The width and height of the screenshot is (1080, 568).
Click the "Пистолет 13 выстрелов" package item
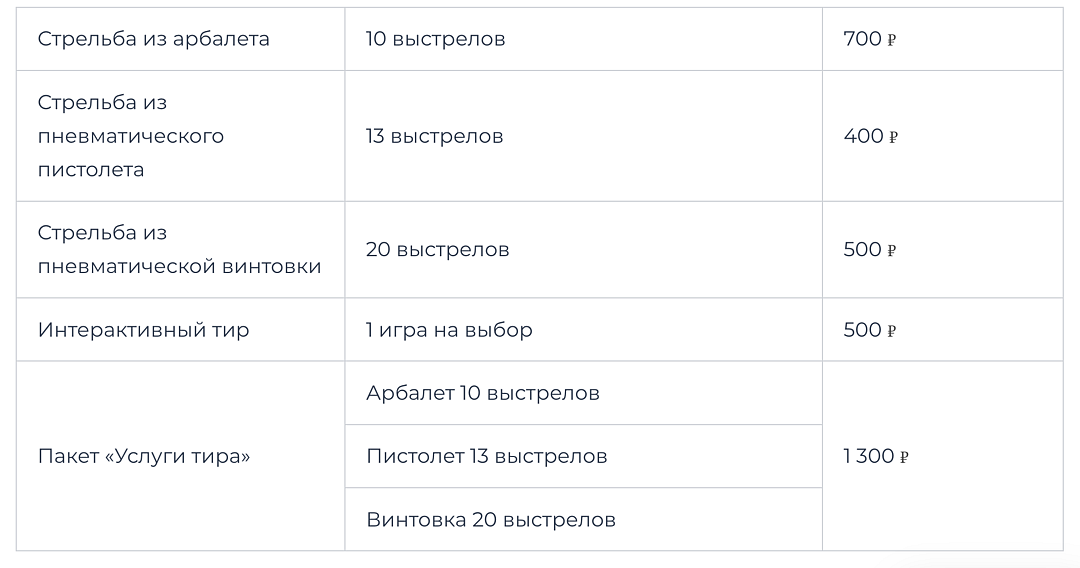coord(486,457)
